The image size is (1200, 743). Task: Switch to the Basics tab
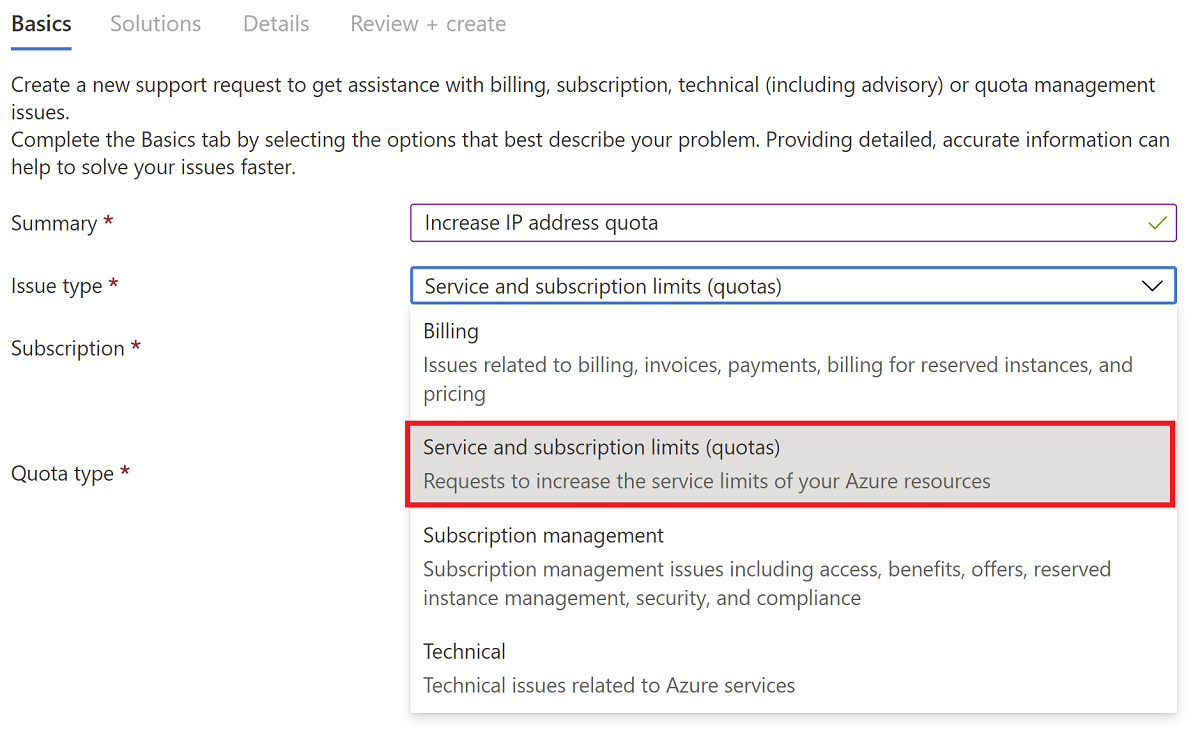point(41,24)
